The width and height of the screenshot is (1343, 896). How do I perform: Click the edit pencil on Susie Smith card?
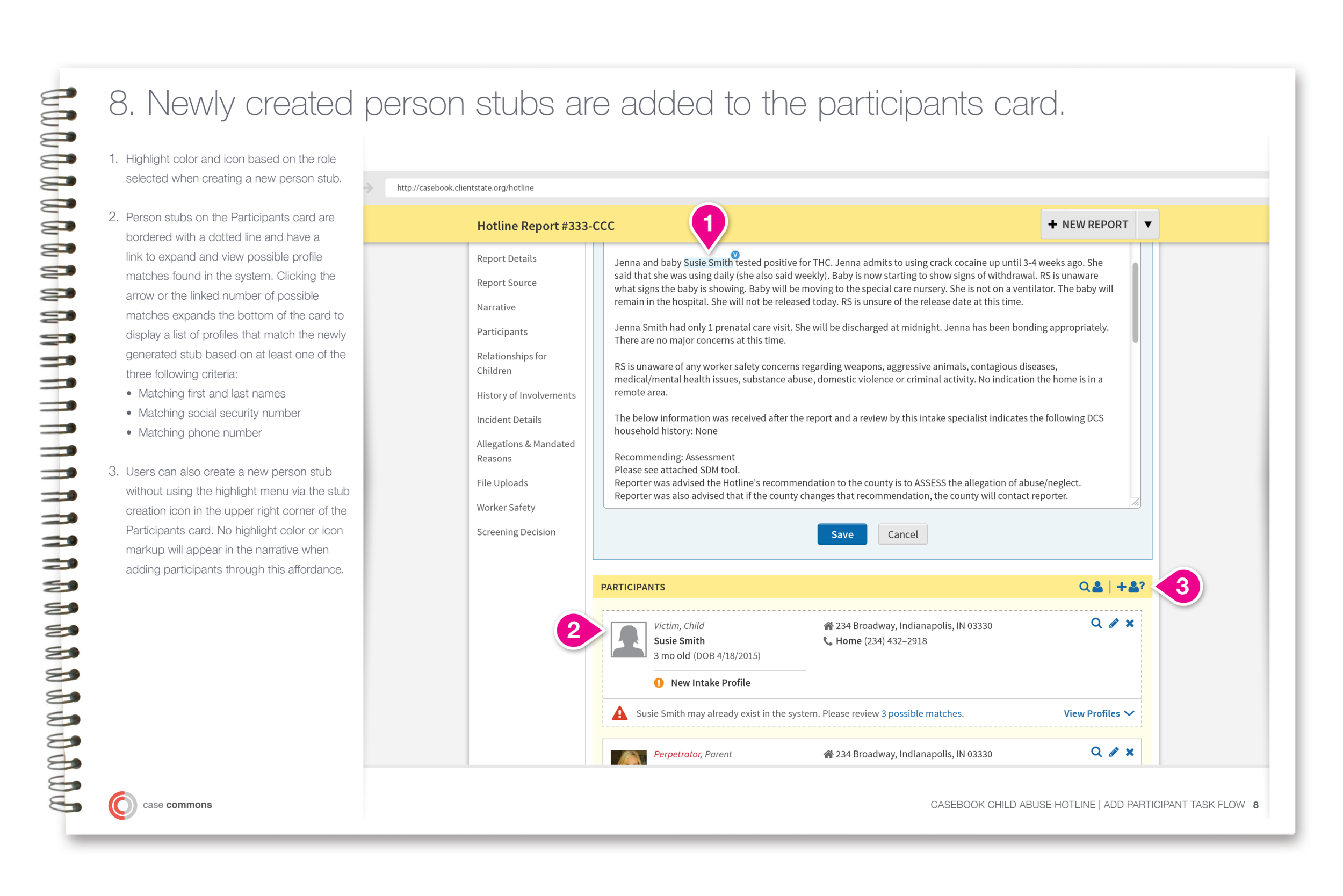[x=1113, y=624]
